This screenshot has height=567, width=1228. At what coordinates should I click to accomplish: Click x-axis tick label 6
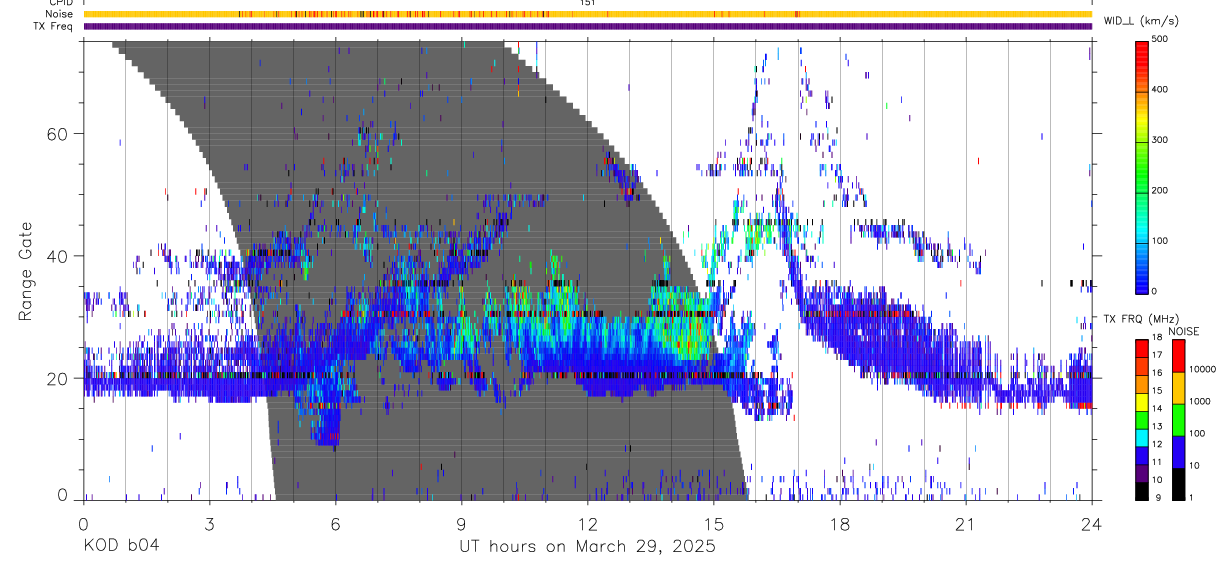click(x=335, y=524)
